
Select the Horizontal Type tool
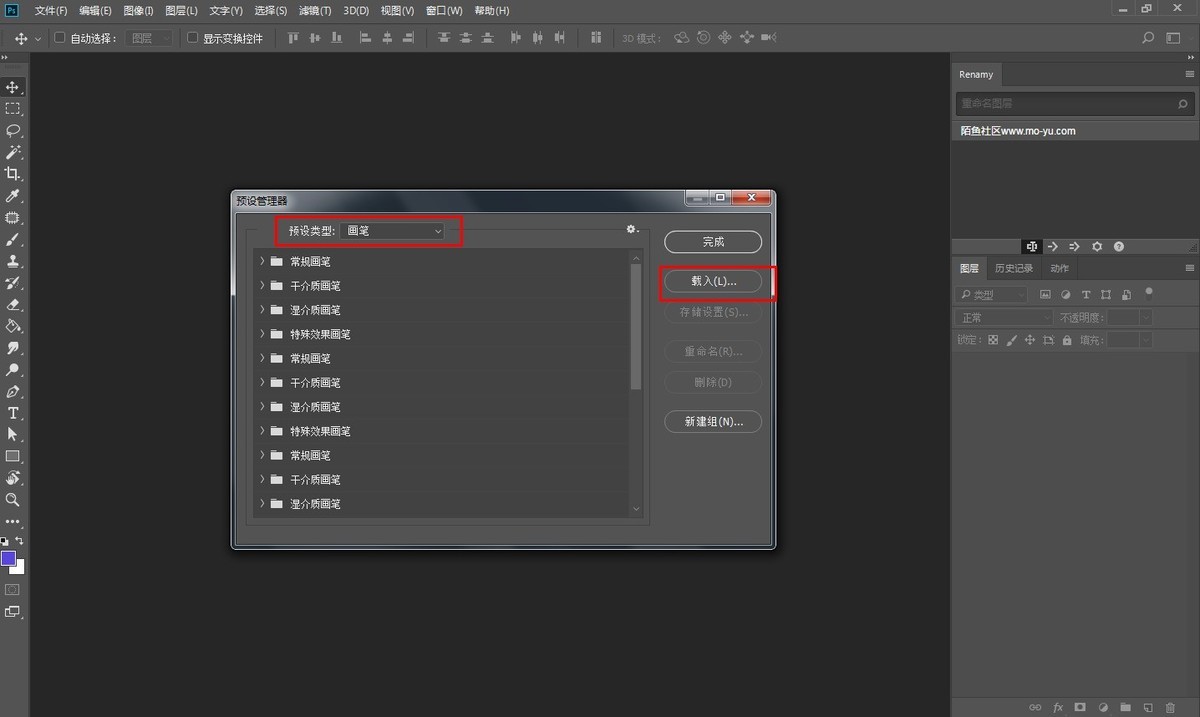pyautogui.click(x=13, y=413)
